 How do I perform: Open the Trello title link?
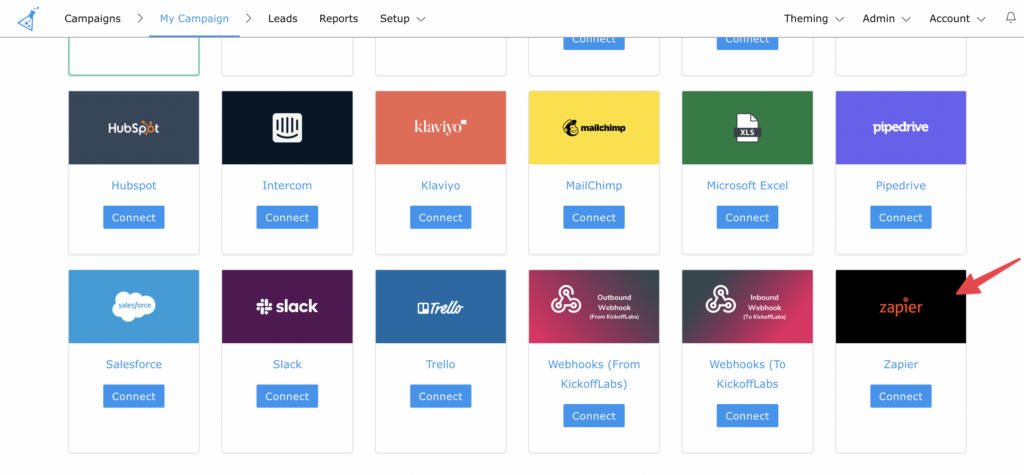[441, 365]
